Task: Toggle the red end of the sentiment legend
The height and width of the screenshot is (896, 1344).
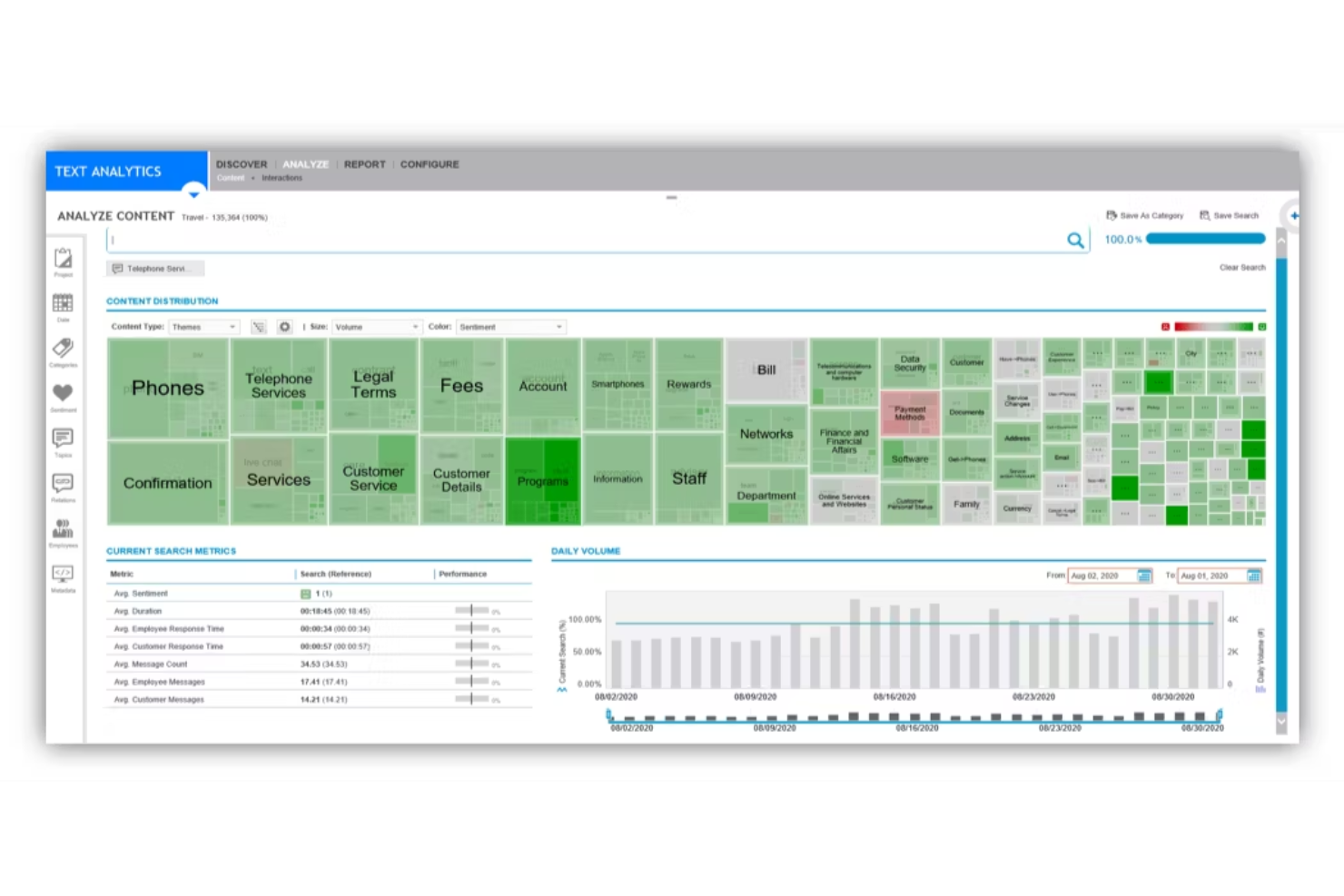Action: click(x=1165, y=326)
